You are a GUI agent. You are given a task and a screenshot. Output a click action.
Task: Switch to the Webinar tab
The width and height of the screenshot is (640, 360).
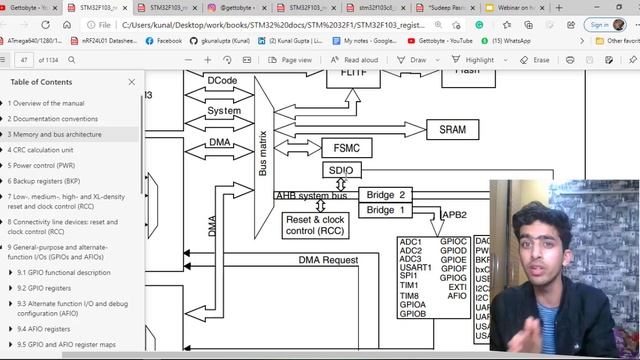pyautogui.click(x=515, y=8)
